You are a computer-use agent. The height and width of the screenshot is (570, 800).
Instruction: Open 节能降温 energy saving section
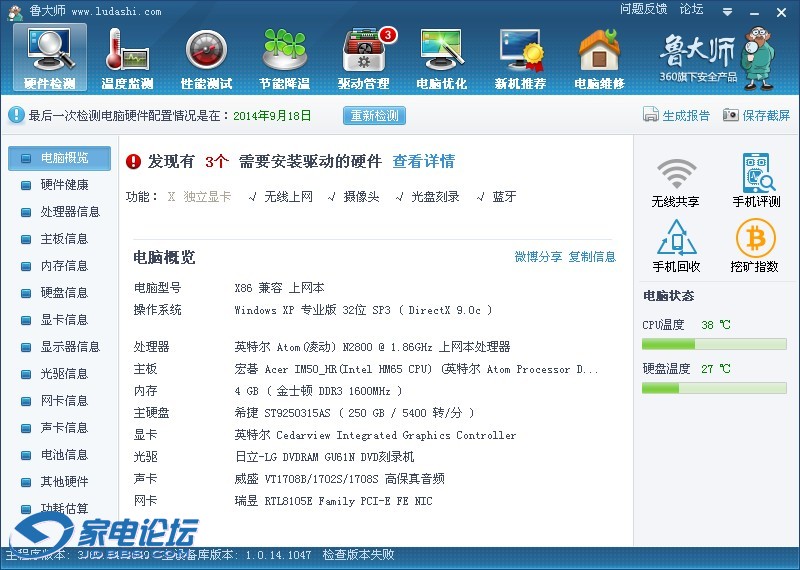tap(284, 58)
